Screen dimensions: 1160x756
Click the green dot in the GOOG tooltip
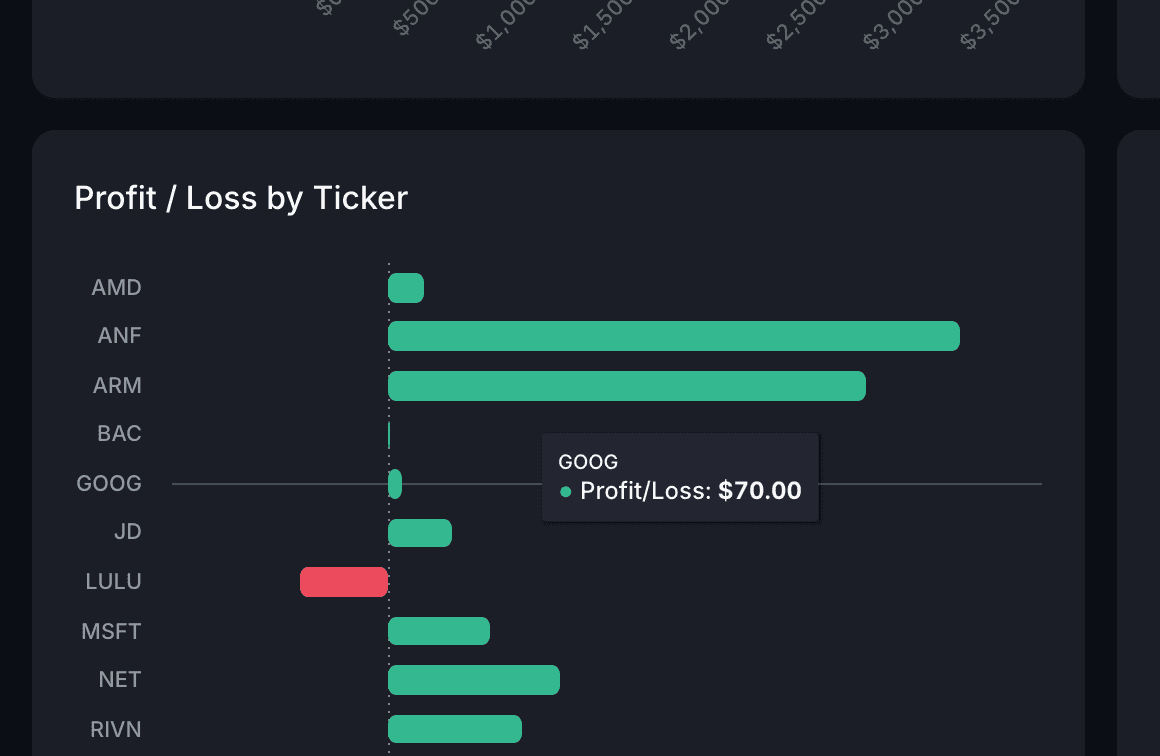click(x=566, y=492)
